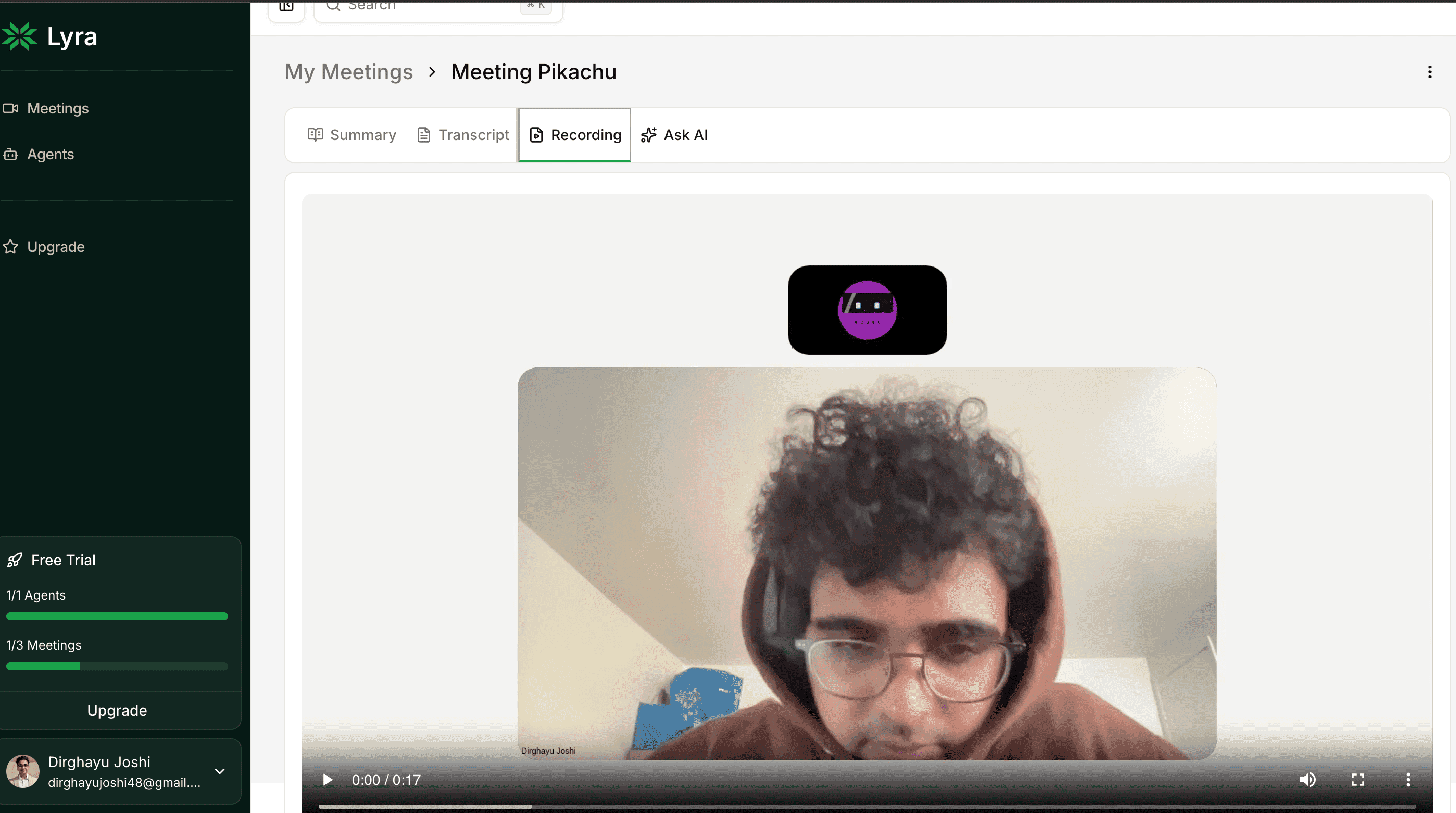Play the meeting recording
Viewport: 1456px width, 813px height.
(327, 780)
